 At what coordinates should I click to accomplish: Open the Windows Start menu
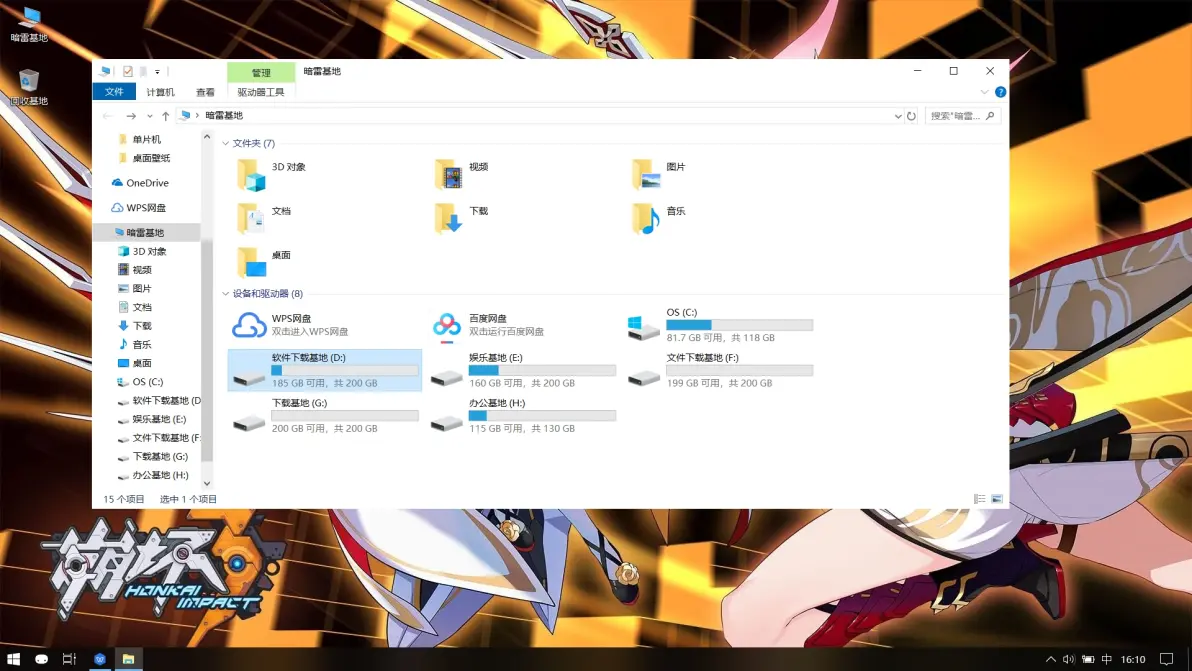pyautogui.click(x=13, y=659)
